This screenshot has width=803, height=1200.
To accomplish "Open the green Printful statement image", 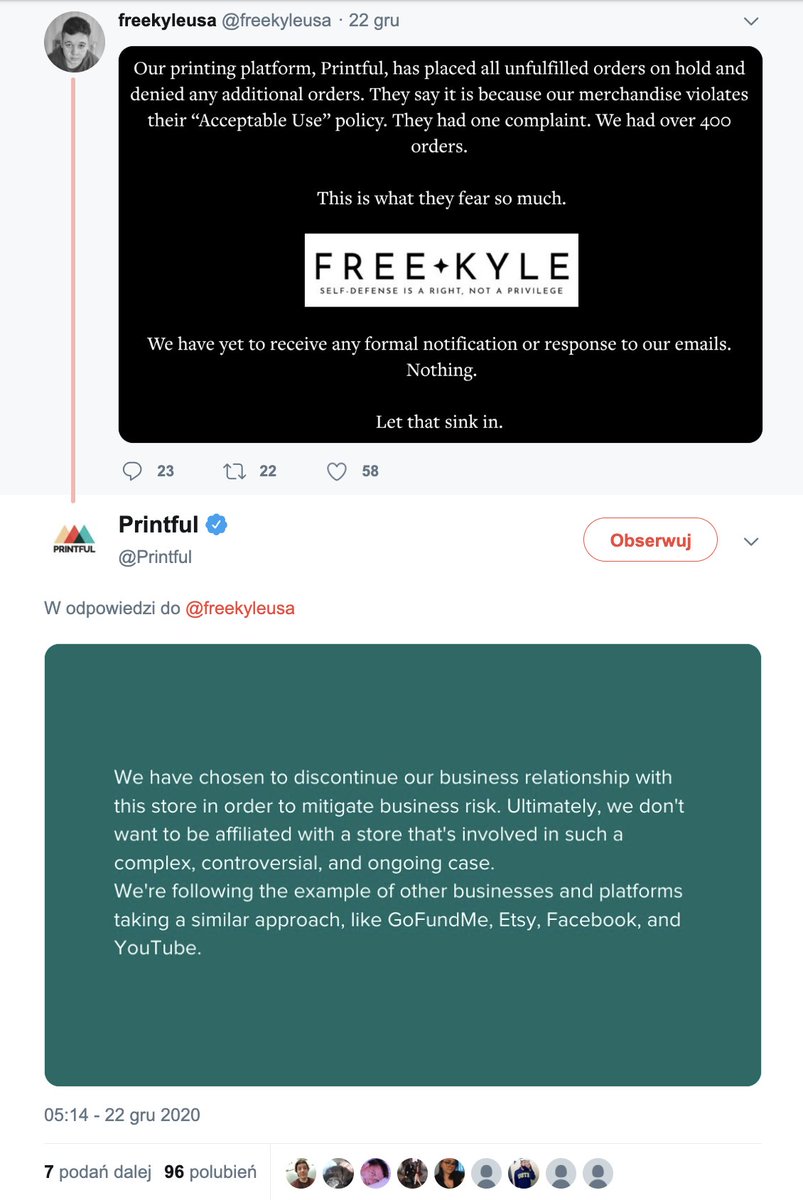I will [x=403, y=865].
